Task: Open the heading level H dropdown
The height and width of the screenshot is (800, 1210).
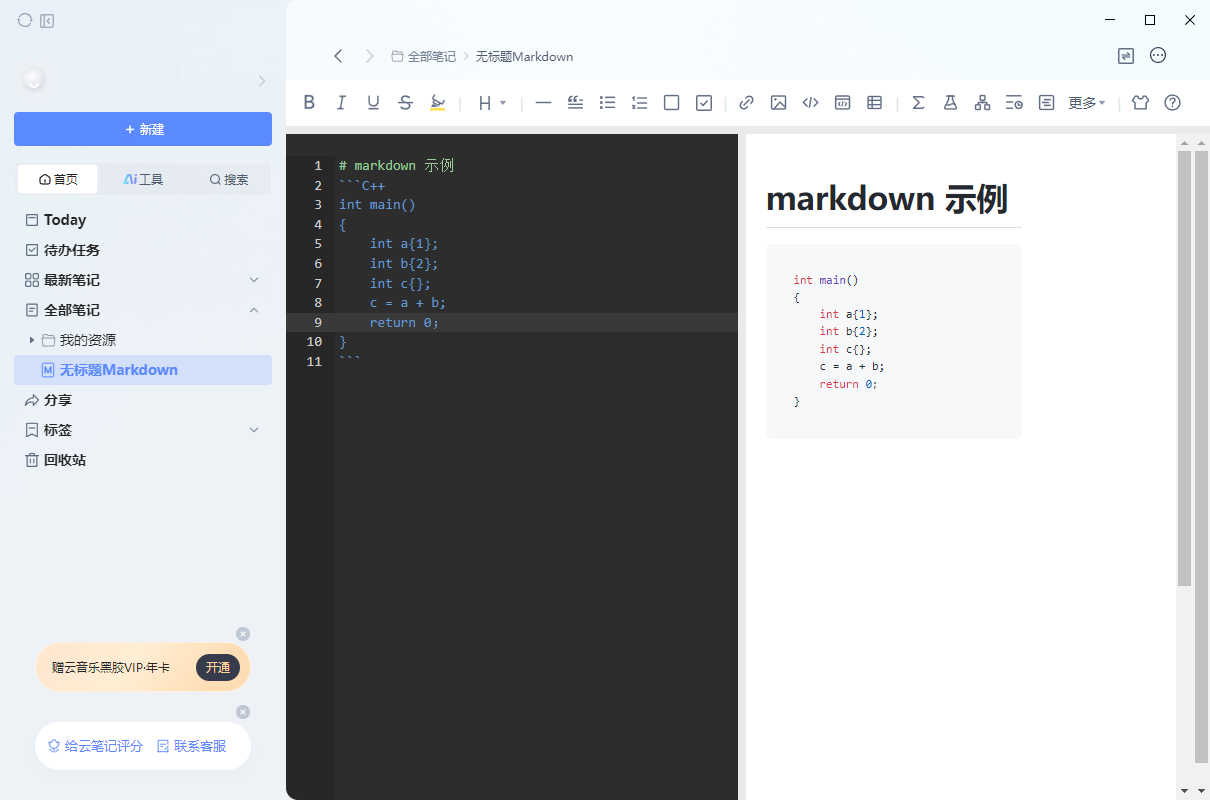Action: click(x=491, y=102)
